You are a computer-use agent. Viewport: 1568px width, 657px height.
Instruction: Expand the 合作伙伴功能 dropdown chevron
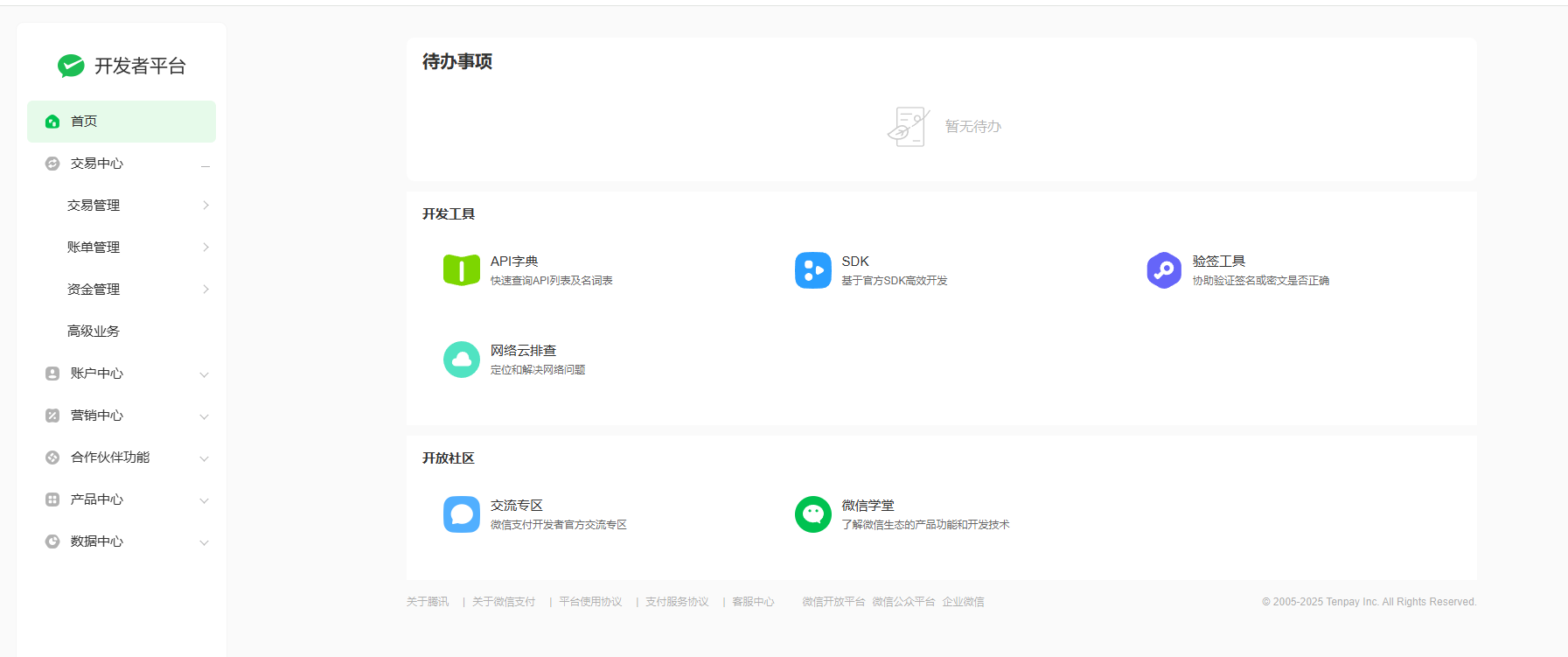204,458
